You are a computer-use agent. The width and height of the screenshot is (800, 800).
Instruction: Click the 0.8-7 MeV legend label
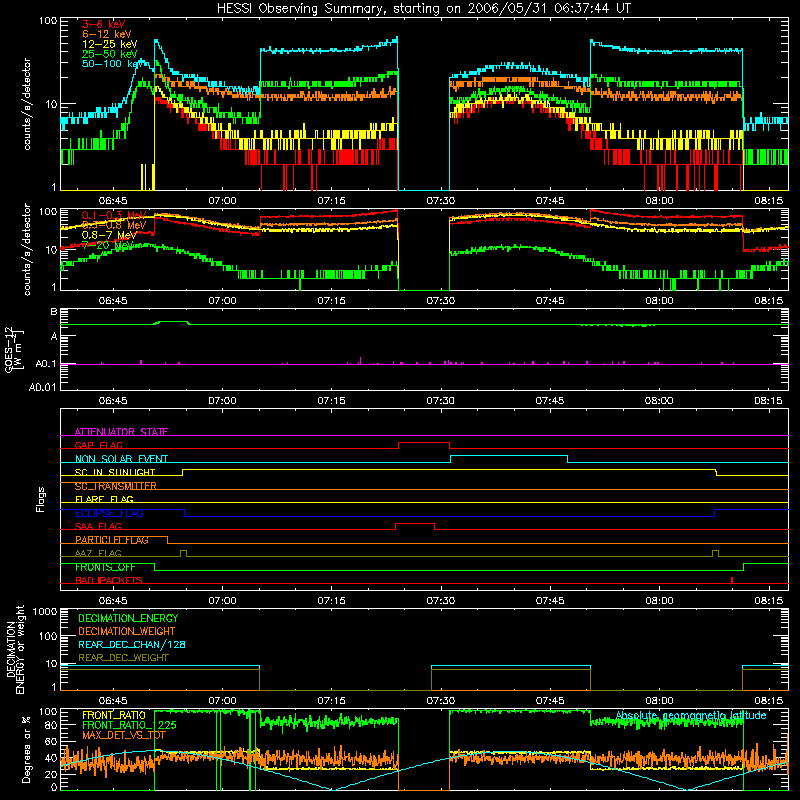point(109,235)
